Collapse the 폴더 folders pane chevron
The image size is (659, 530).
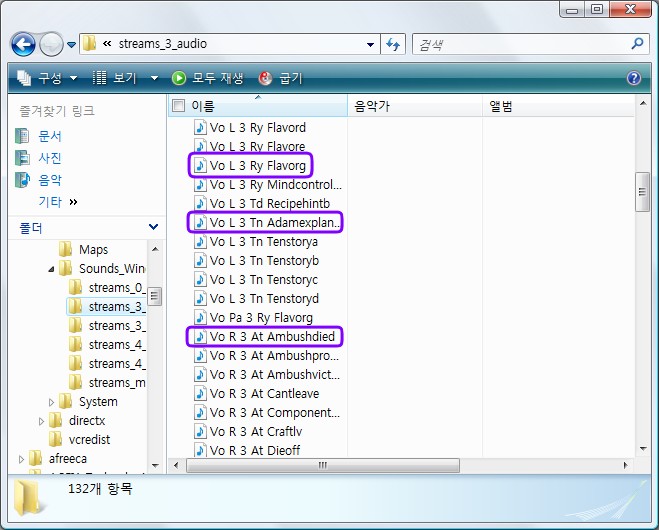click(x=153, y=227)
